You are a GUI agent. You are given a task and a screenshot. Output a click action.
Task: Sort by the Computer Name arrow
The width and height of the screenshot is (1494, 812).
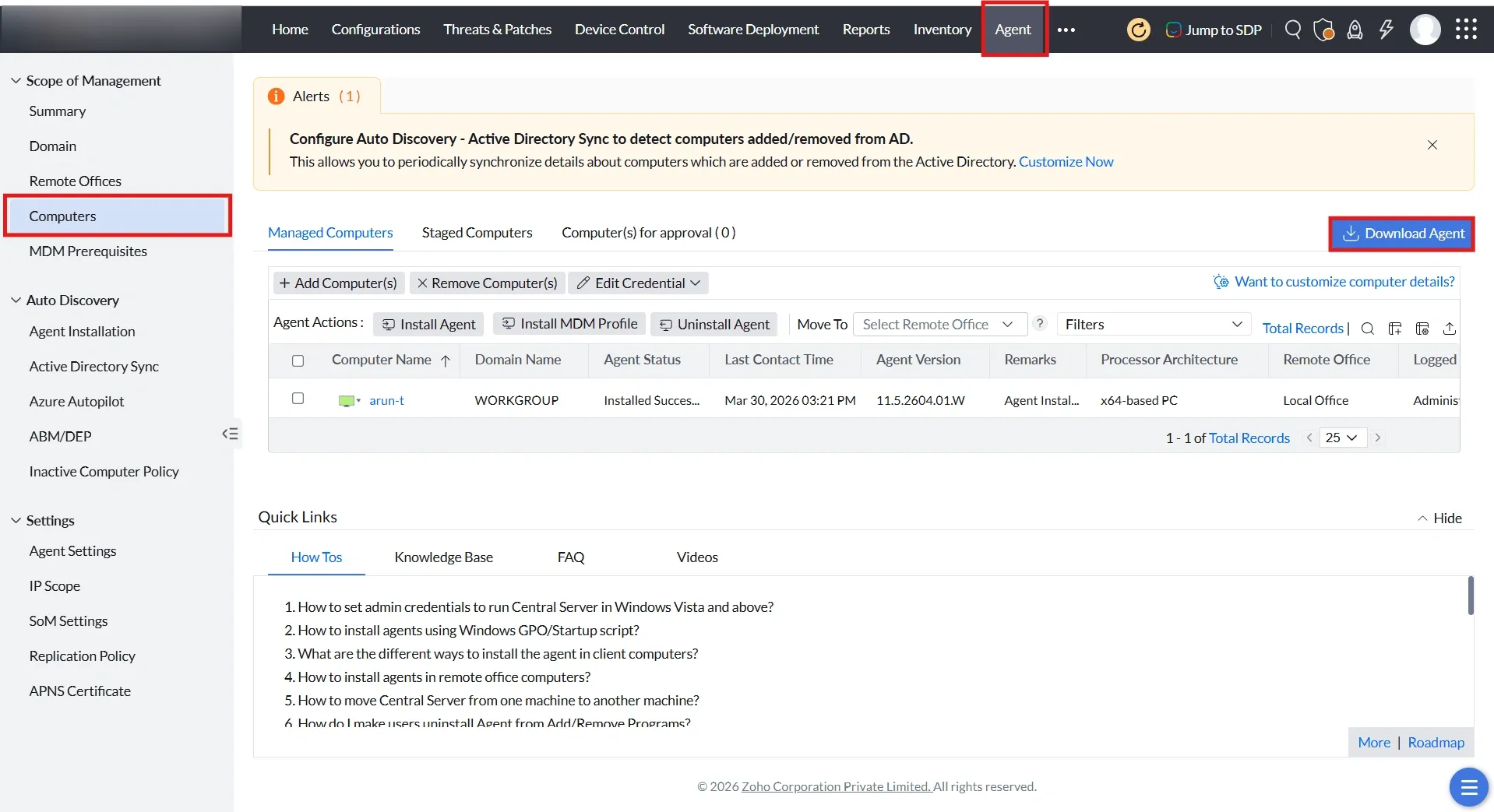446,360
